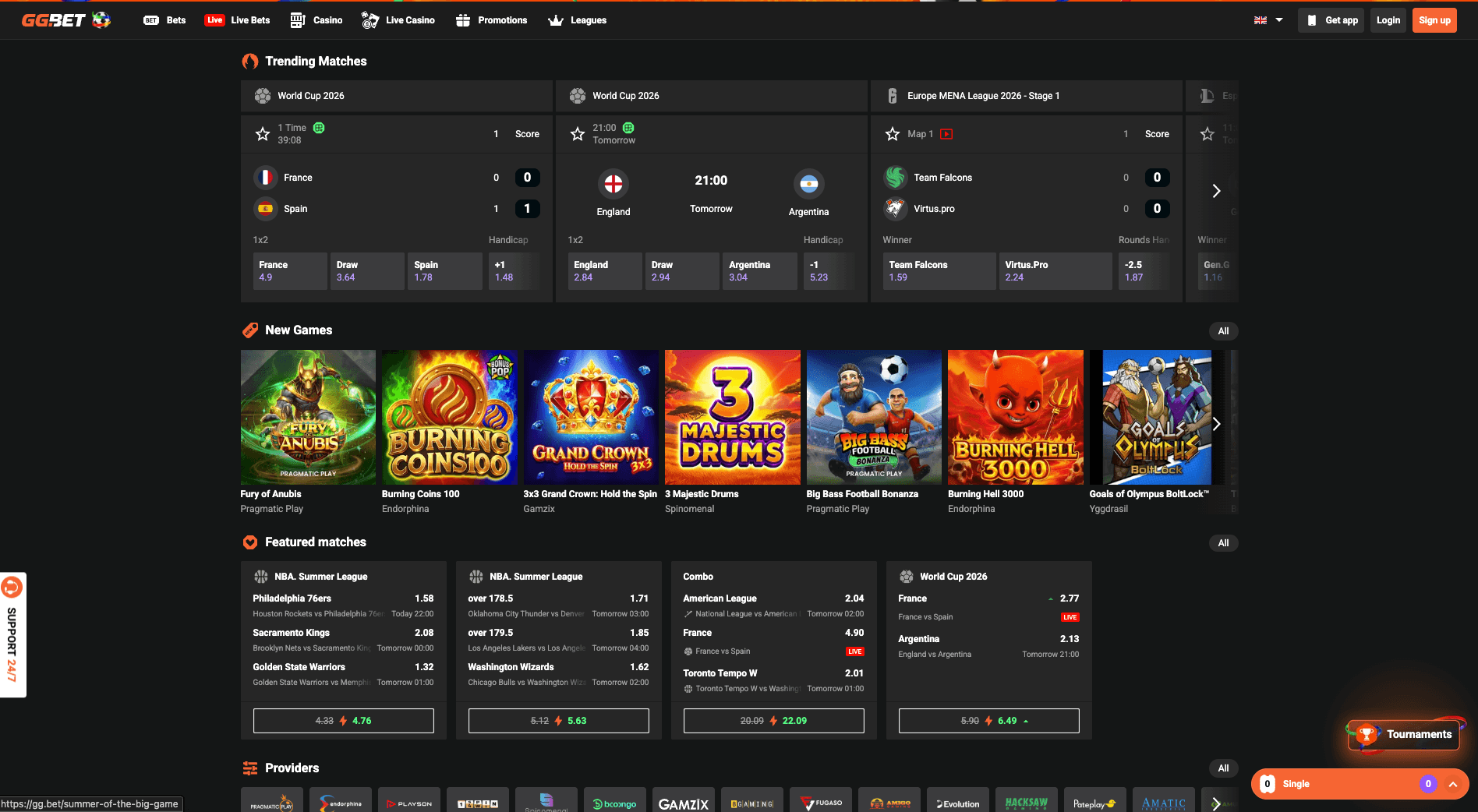The height and width of the screenshot is (812, 1478).
Task: Open Europe MENA League 2026 header
Action: coord(1027,96)
